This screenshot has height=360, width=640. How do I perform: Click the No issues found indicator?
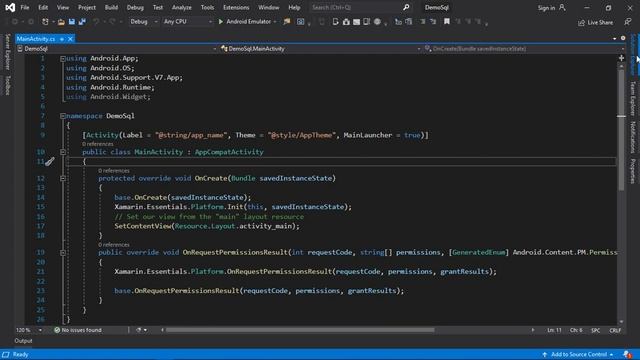(78, 330)
